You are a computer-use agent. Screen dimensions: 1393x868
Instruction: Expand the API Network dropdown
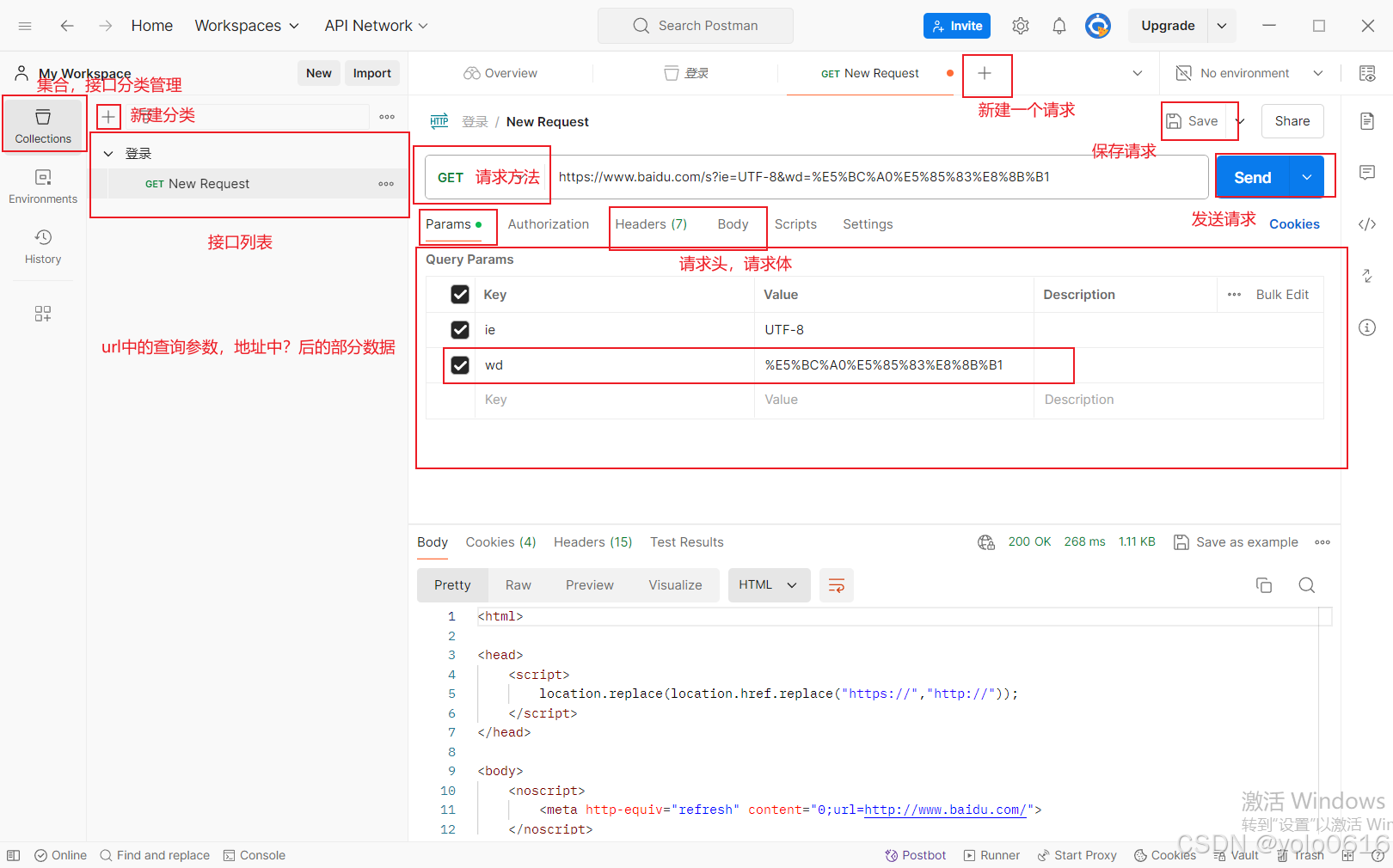pos(376,26)
